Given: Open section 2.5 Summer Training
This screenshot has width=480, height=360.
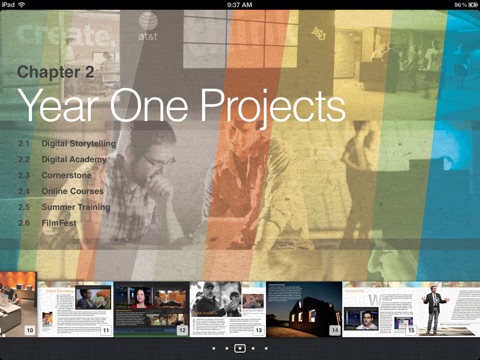Looking at the screenshot, I should 64,207.
